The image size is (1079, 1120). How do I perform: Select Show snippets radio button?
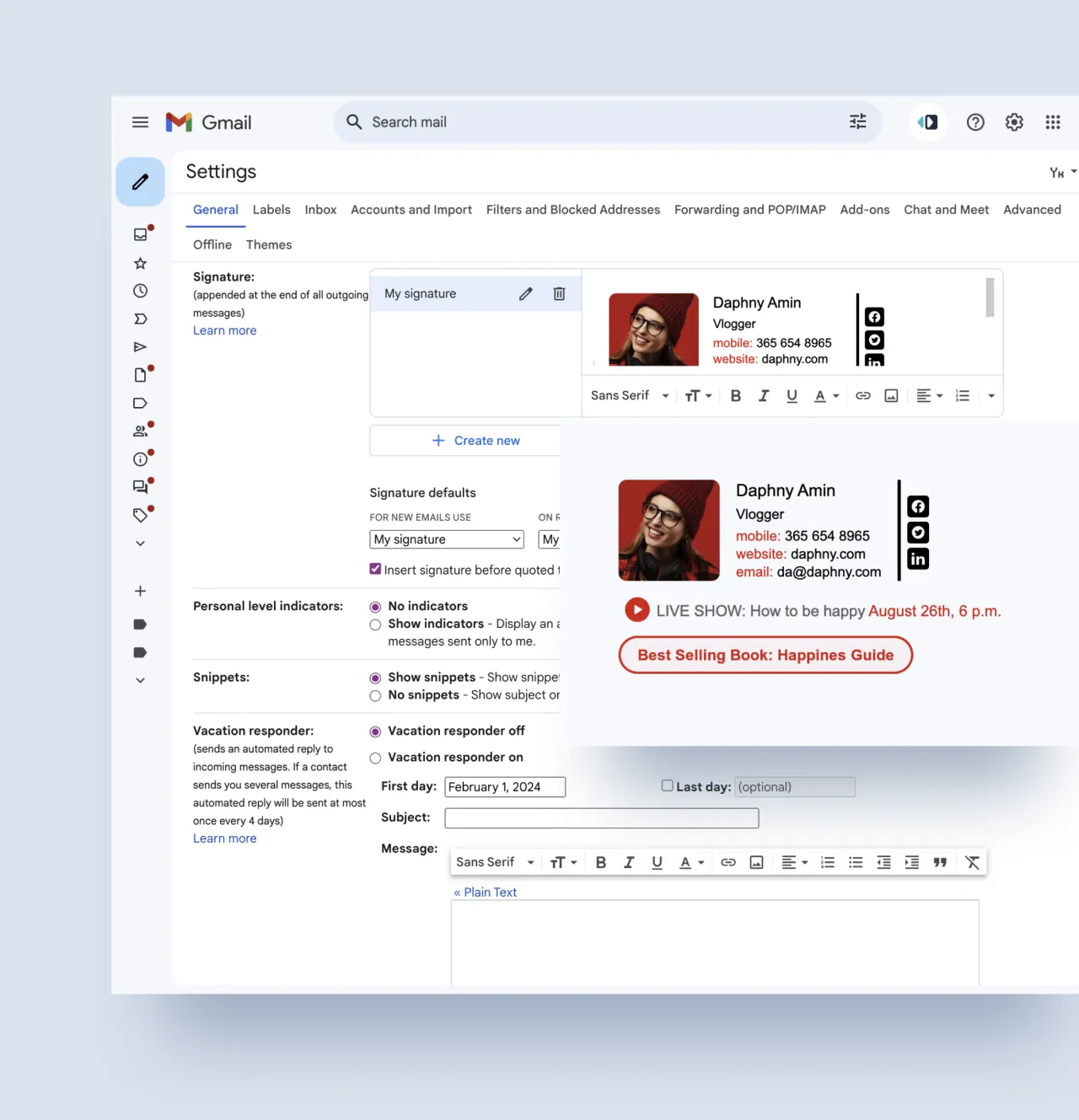(x=375, y=678)
